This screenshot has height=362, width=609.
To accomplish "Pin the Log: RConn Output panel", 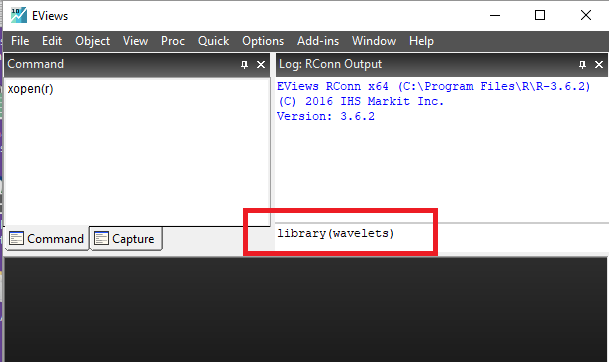I will point(582,64).
